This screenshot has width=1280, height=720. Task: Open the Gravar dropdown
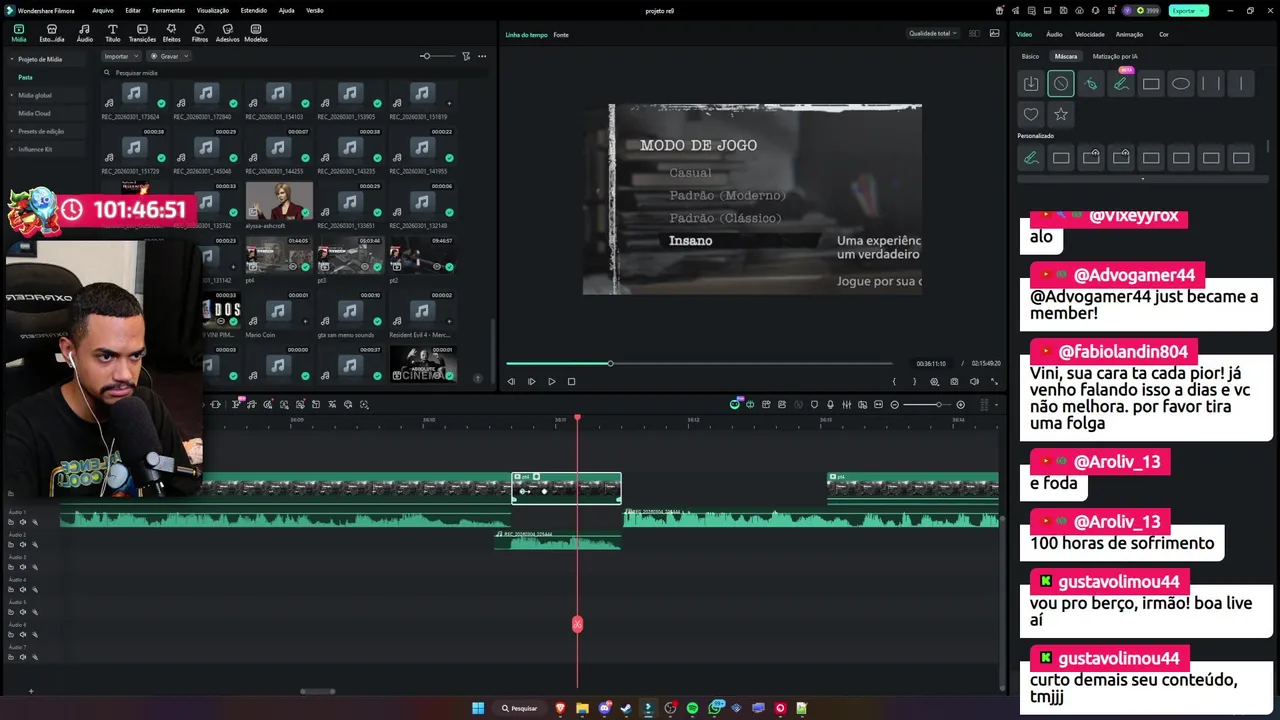169,56
